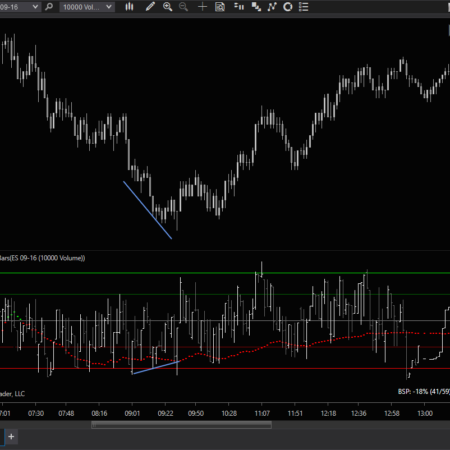Open the strategies circular icon
The height and width of the screenshot is (450, 450).
288,7
